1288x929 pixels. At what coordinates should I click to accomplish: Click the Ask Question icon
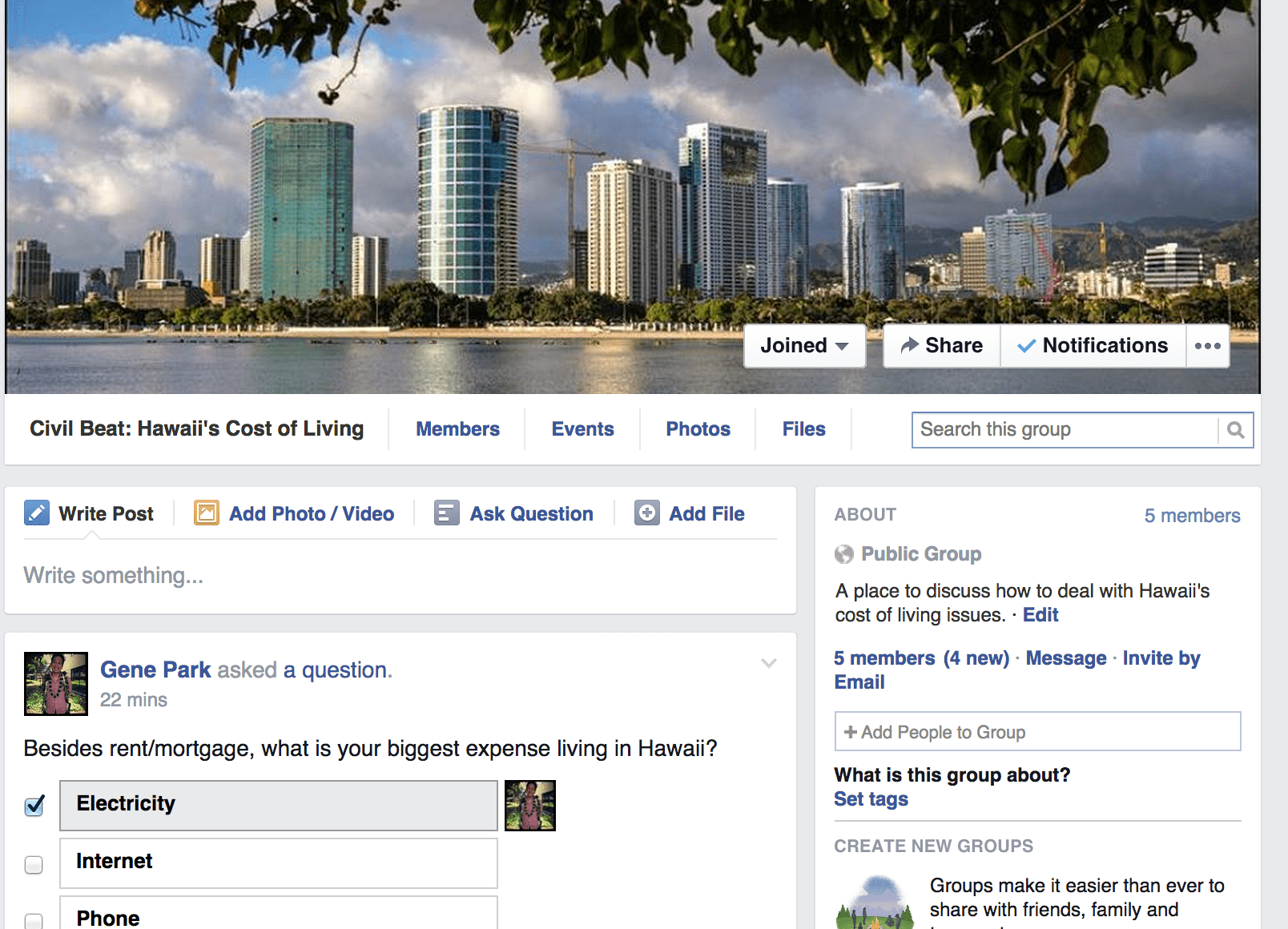[447, 513]
